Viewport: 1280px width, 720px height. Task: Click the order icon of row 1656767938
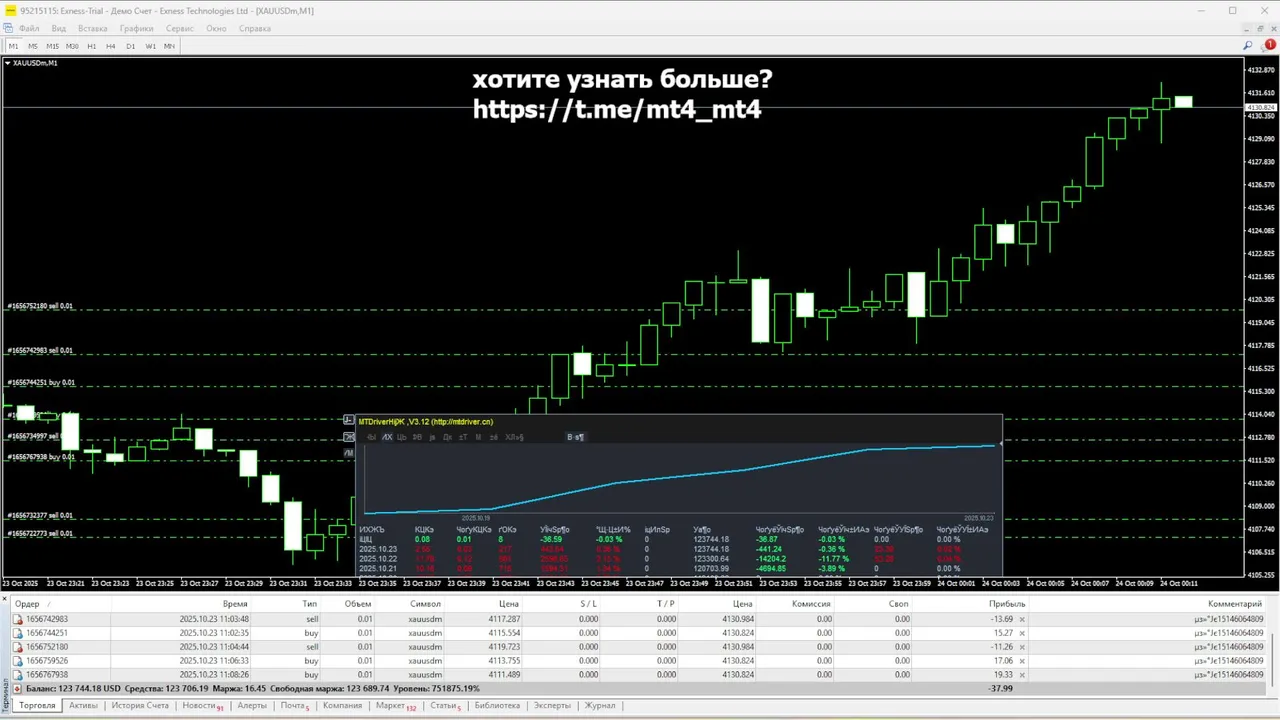coord(18,675)
